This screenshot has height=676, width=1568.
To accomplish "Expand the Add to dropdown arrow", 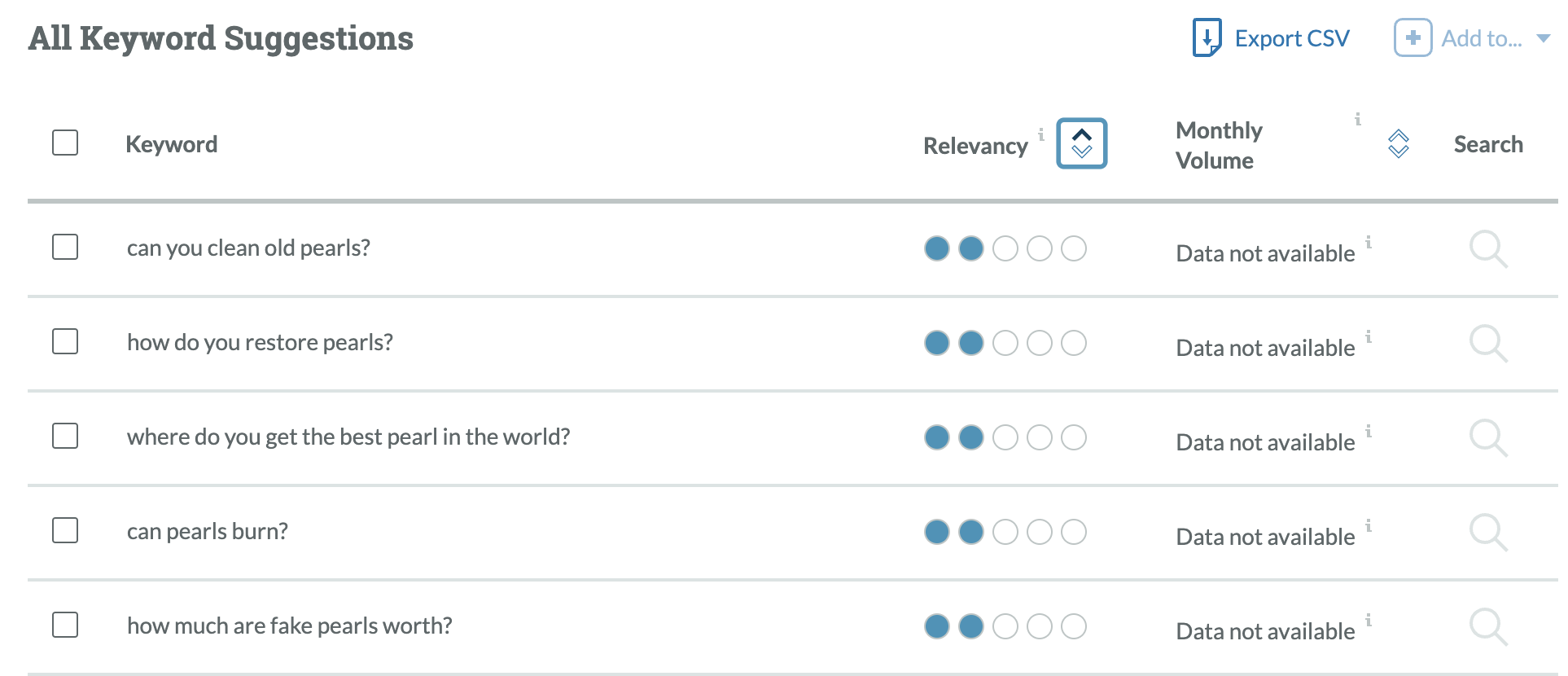I will pos(1543,38).
